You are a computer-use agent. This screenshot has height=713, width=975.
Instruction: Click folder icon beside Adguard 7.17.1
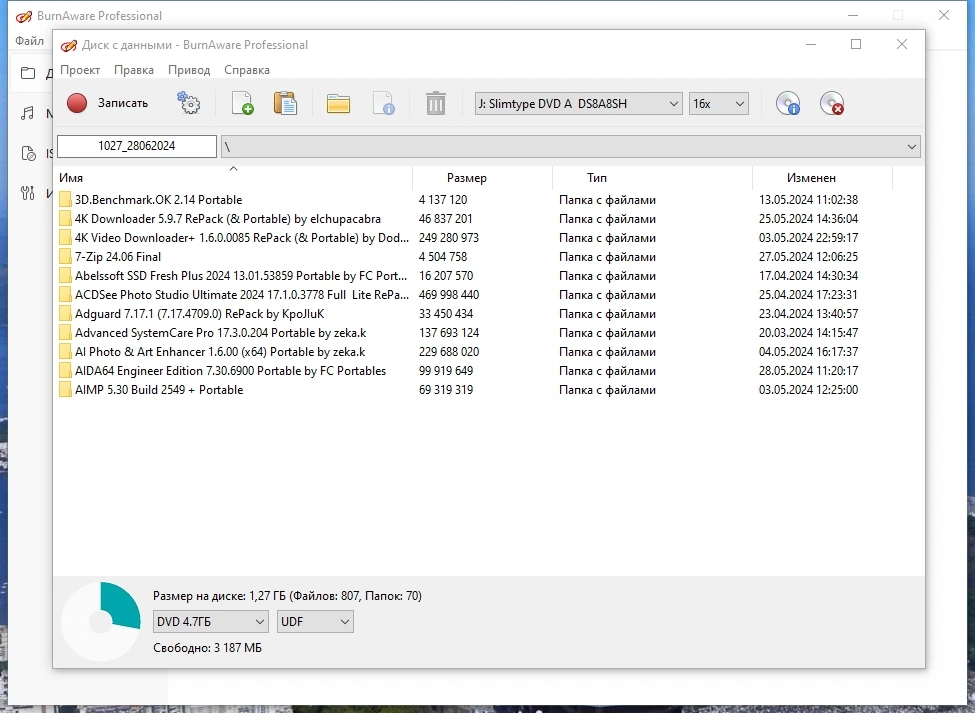point(65,314)
